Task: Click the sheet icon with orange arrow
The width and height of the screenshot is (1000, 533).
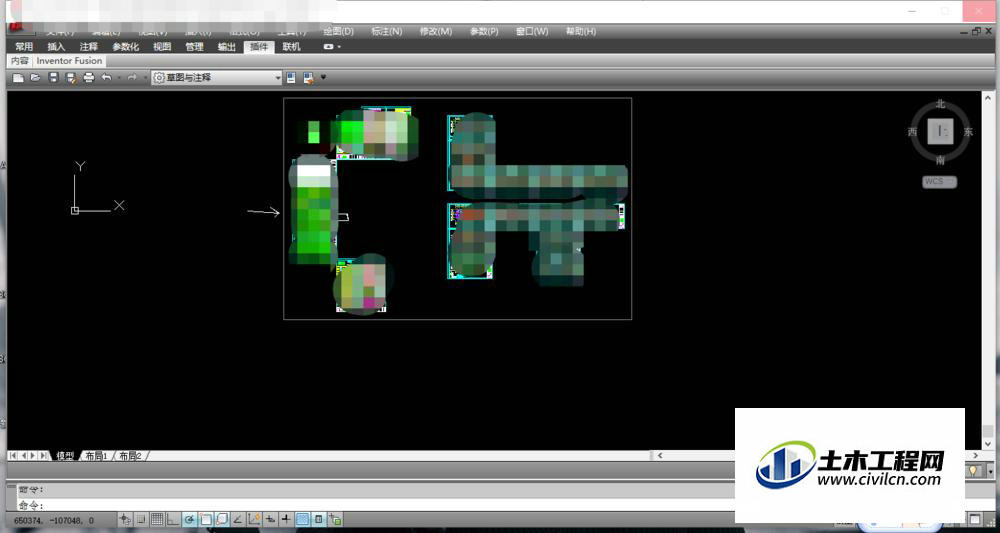Action: click(309, 78)
